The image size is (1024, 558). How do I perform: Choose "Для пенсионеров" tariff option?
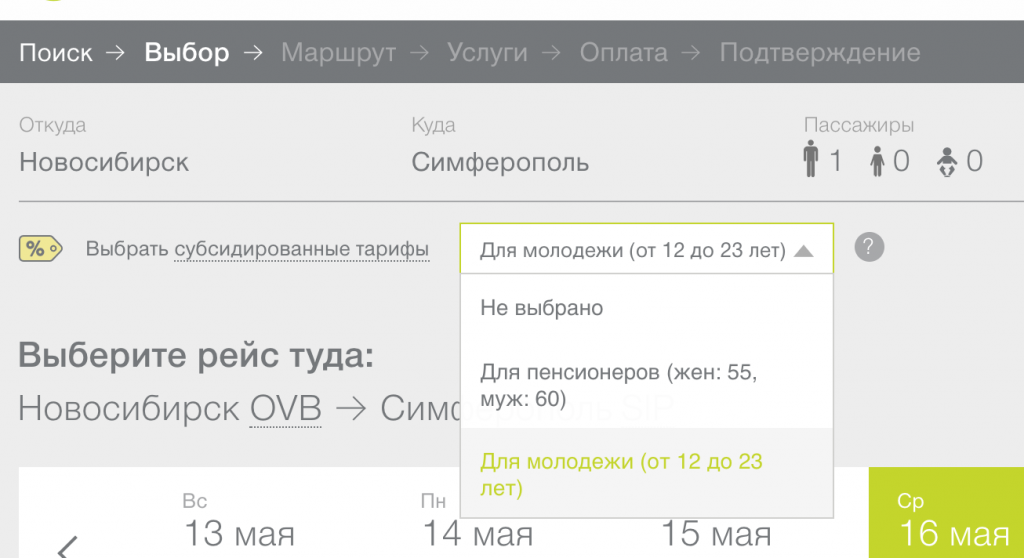[x=618, y=386]
